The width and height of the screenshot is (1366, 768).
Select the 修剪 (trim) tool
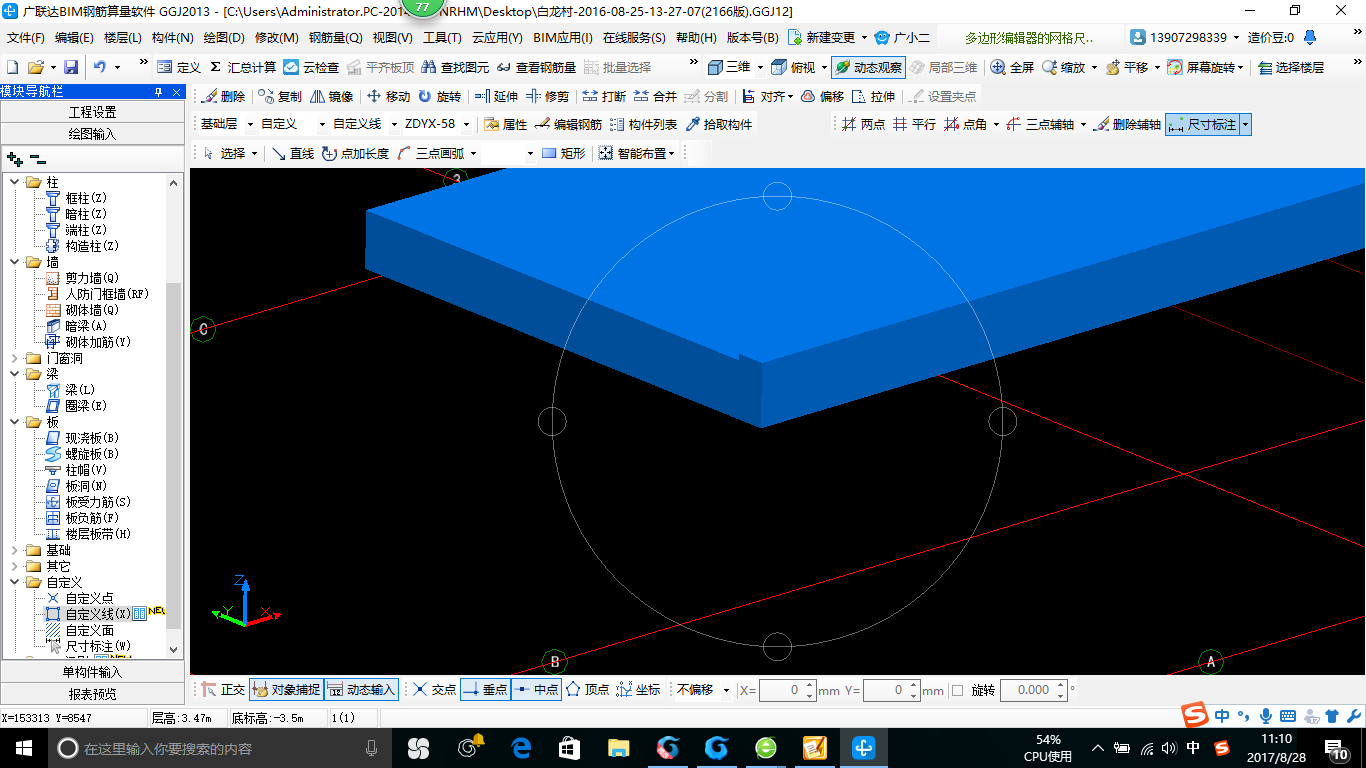pos(547,97)
